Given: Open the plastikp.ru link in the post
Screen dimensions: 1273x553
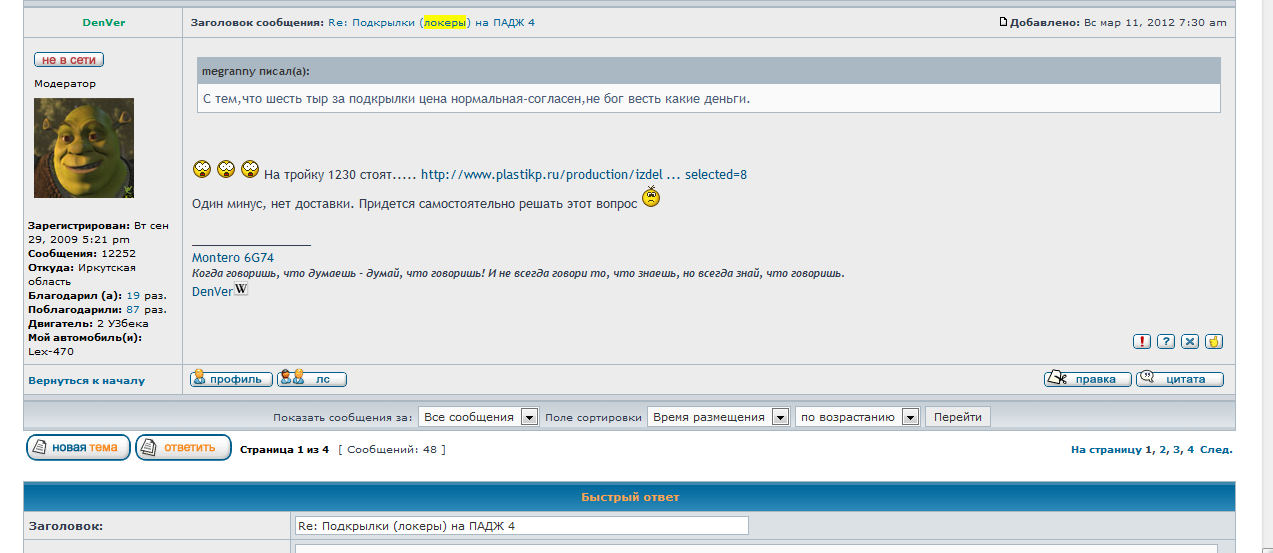Looking at the screenshot, I should tap(583, 175).
